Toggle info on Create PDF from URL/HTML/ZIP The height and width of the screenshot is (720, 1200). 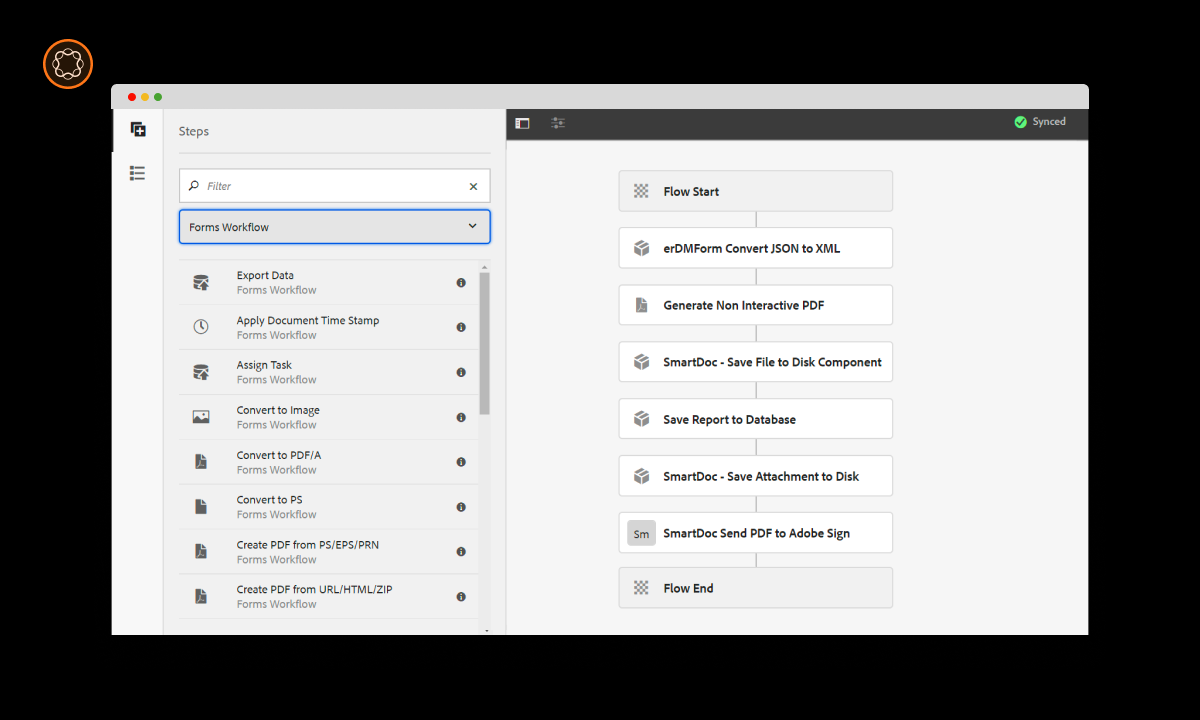(x=461, y=595)
